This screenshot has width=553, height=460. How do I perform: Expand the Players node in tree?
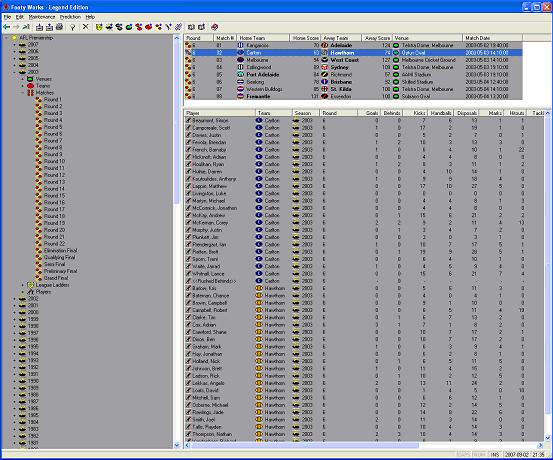click(23, 292)
